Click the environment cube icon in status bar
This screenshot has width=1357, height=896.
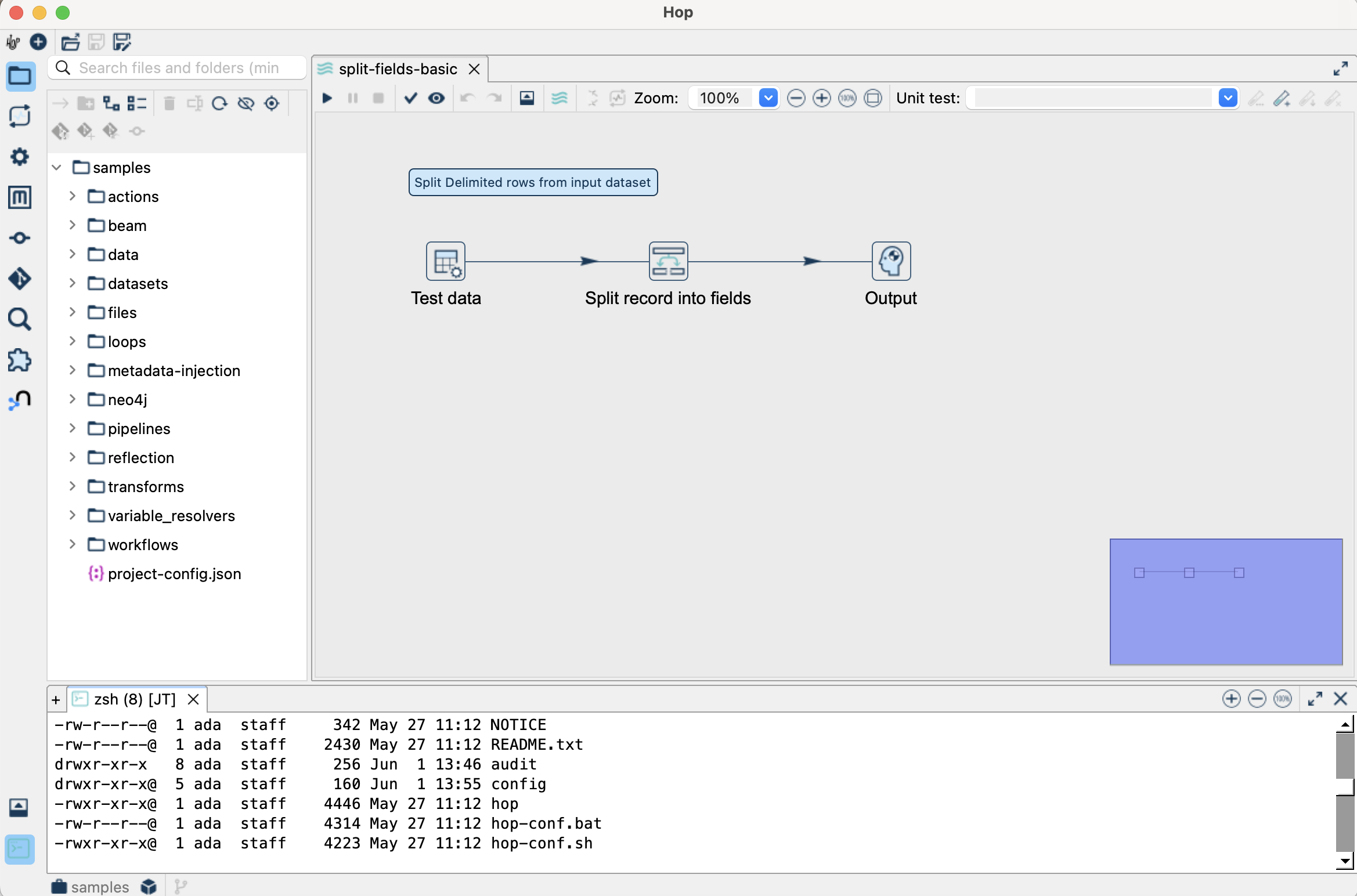tap(149, 887)
